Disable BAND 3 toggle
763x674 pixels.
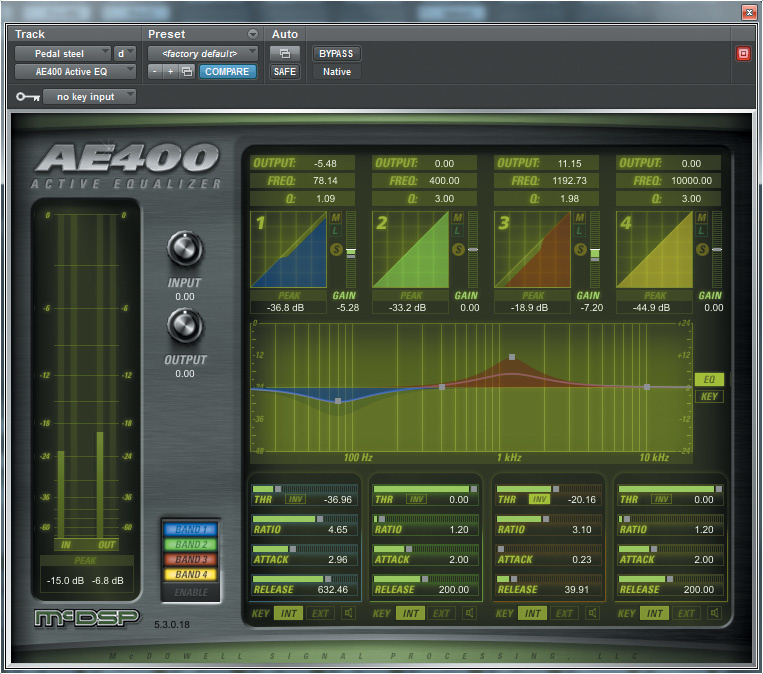(x=191, y=560)
